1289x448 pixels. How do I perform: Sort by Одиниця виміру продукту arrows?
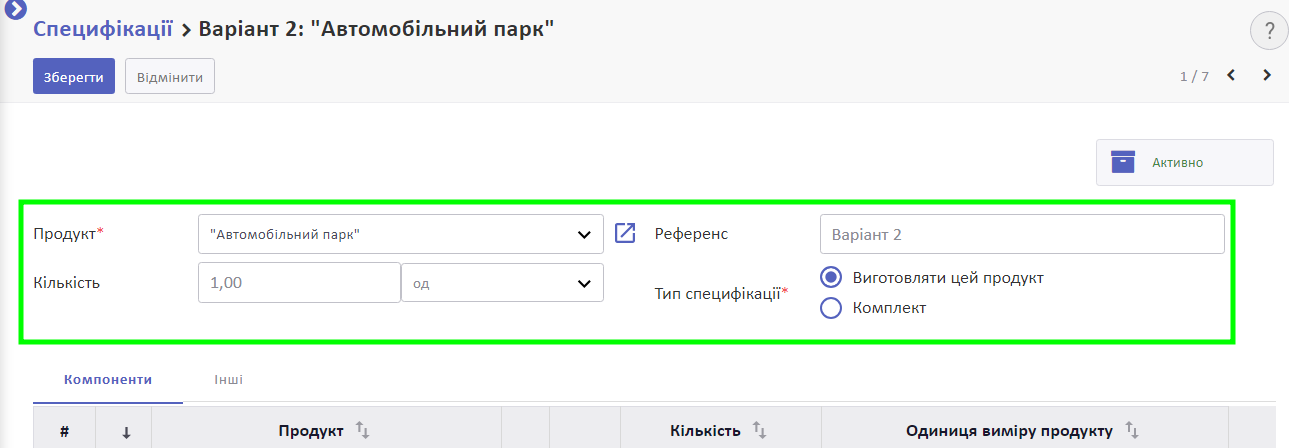1131,431
